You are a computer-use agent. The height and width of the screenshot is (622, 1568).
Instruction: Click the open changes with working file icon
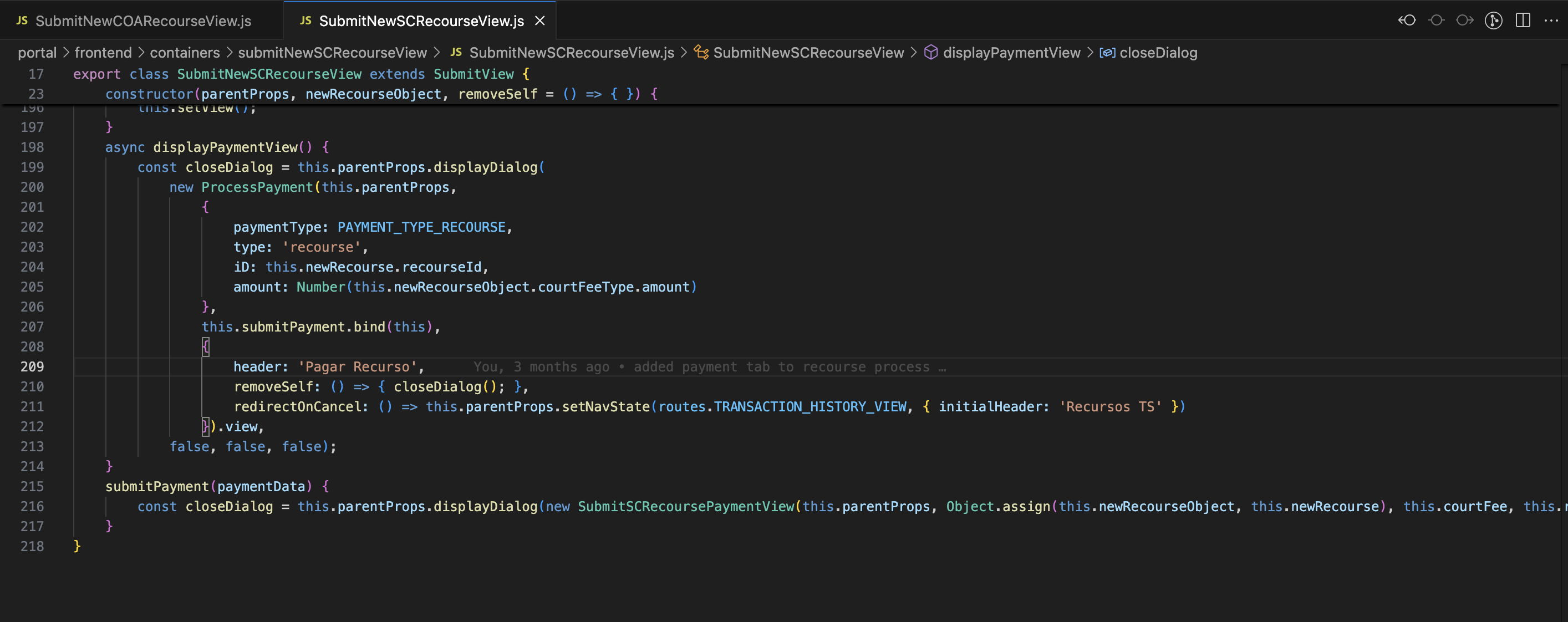(x=1436, y=20)
